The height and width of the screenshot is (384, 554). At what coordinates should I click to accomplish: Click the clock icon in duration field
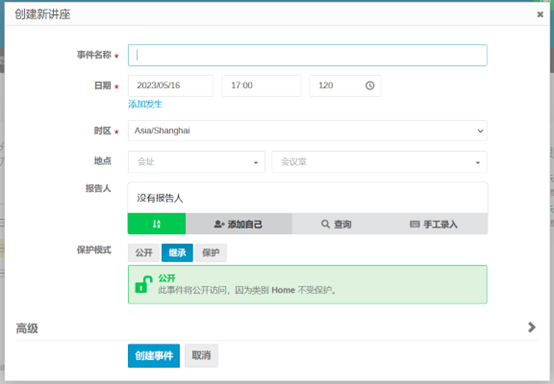(x=370, y=85)
